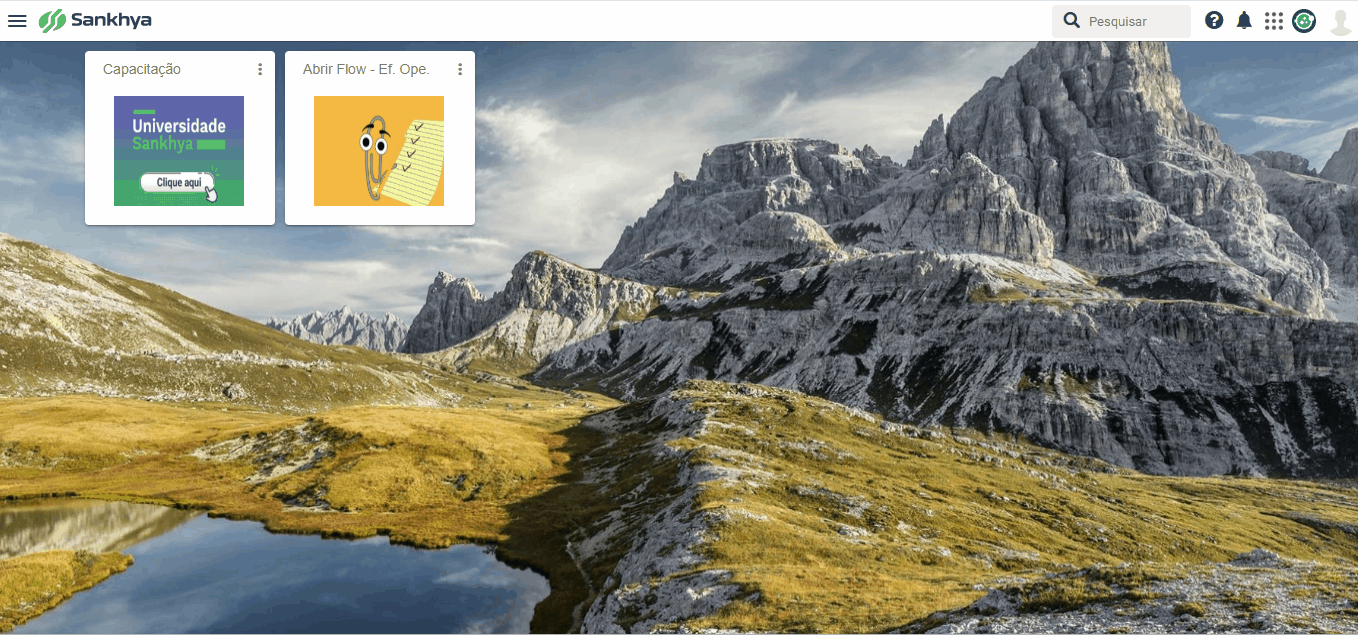Open help via the question mark icon
1358x635 pixels.
[x=1214, y=20]
